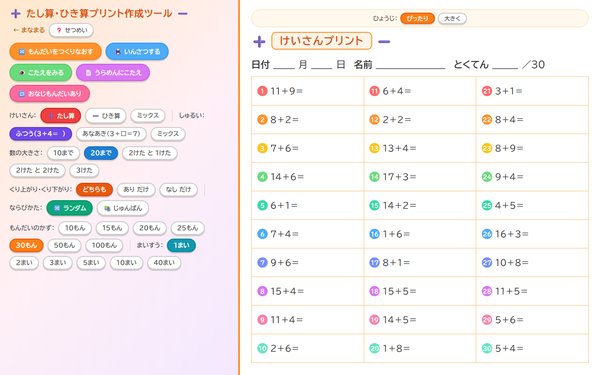Set number size to 2けた と 1けた
The height and width of the screenshot is (375, 600).
pos(150,153)
